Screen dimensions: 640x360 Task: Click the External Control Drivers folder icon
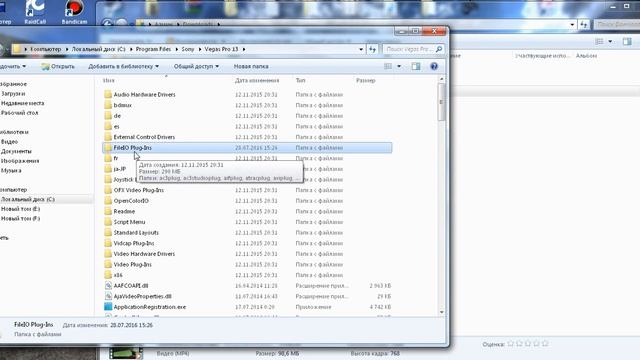tap(108, 137)
